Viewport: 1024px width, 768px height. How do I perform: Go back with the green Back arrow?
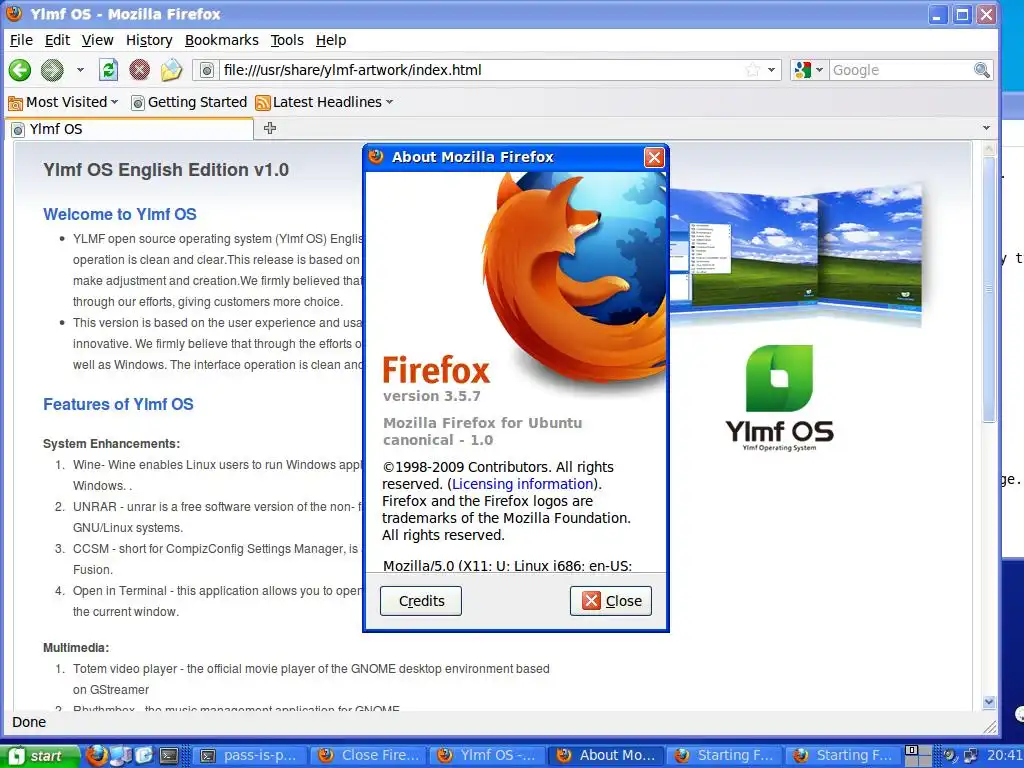20,70
